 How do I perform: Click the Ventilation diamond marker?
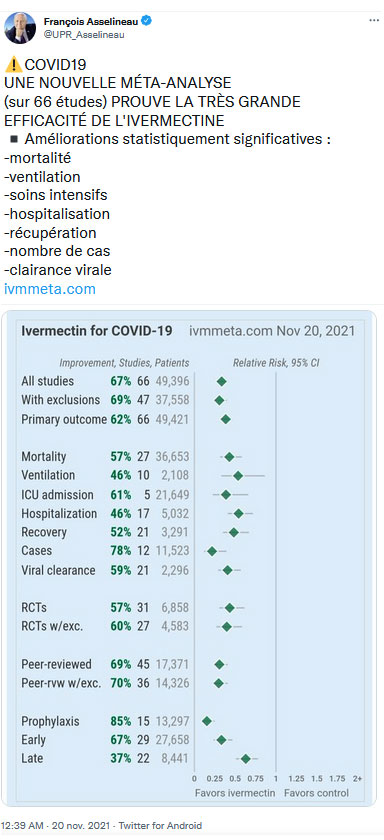pyautogui.click(x=238, y=475)
